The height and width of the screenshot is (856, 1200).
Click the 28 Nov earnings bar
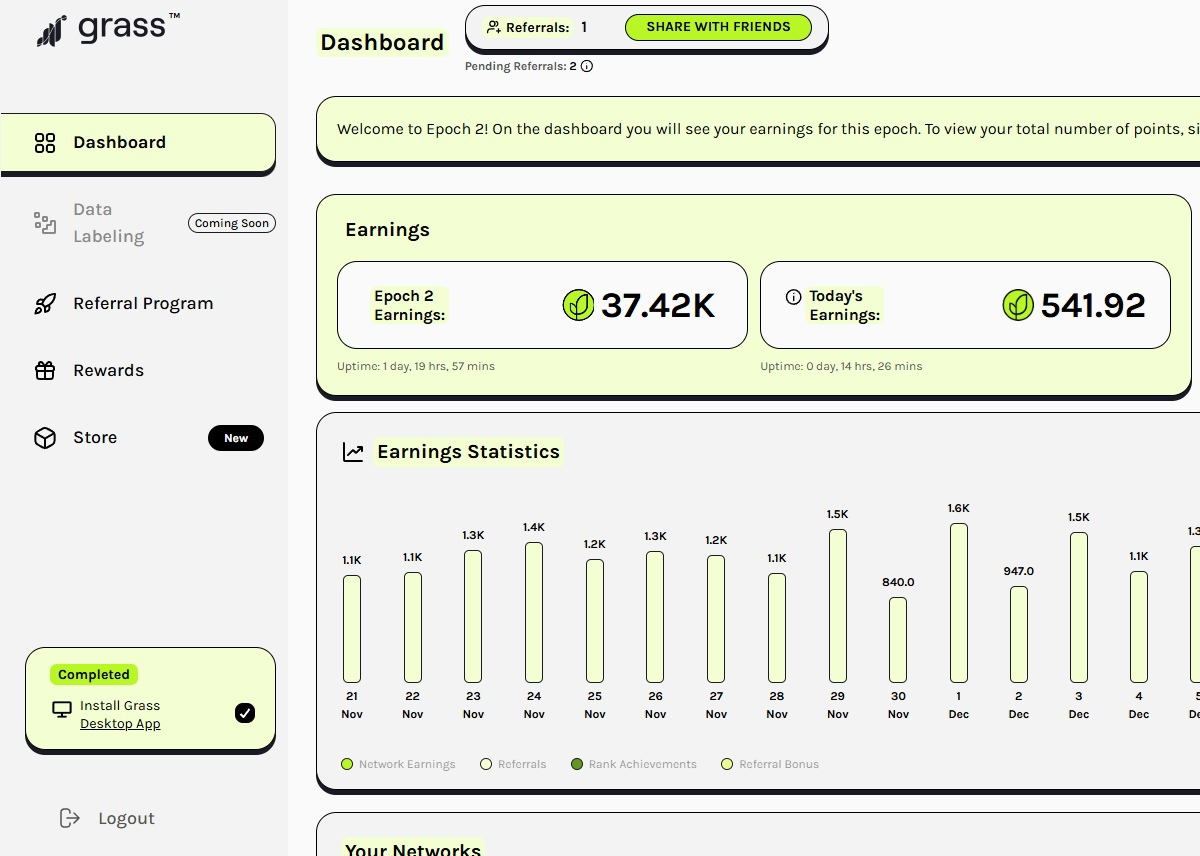click(777, 628)
